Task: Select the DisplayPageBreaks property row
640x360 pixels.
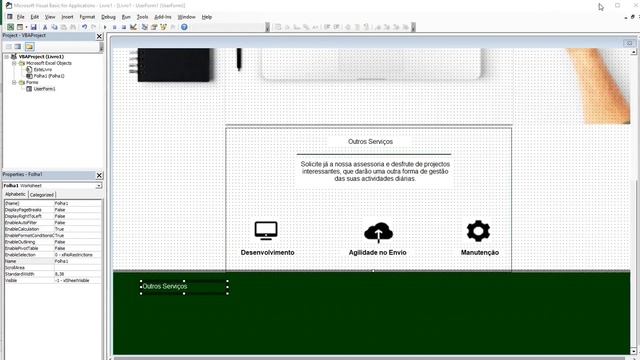Action: click(53, 210)
